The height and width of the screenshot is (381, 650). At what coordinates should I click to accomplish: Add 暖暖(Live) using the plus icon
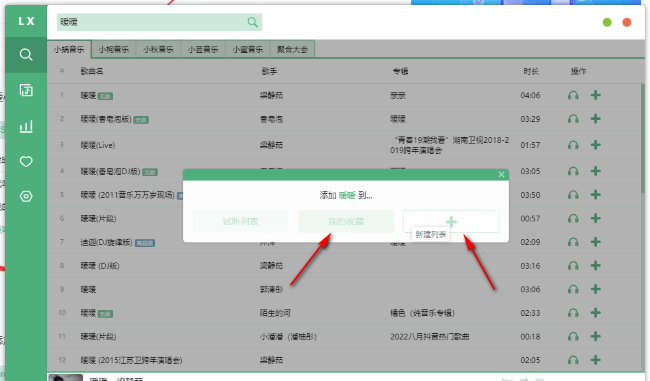click(x=596, y=145)
